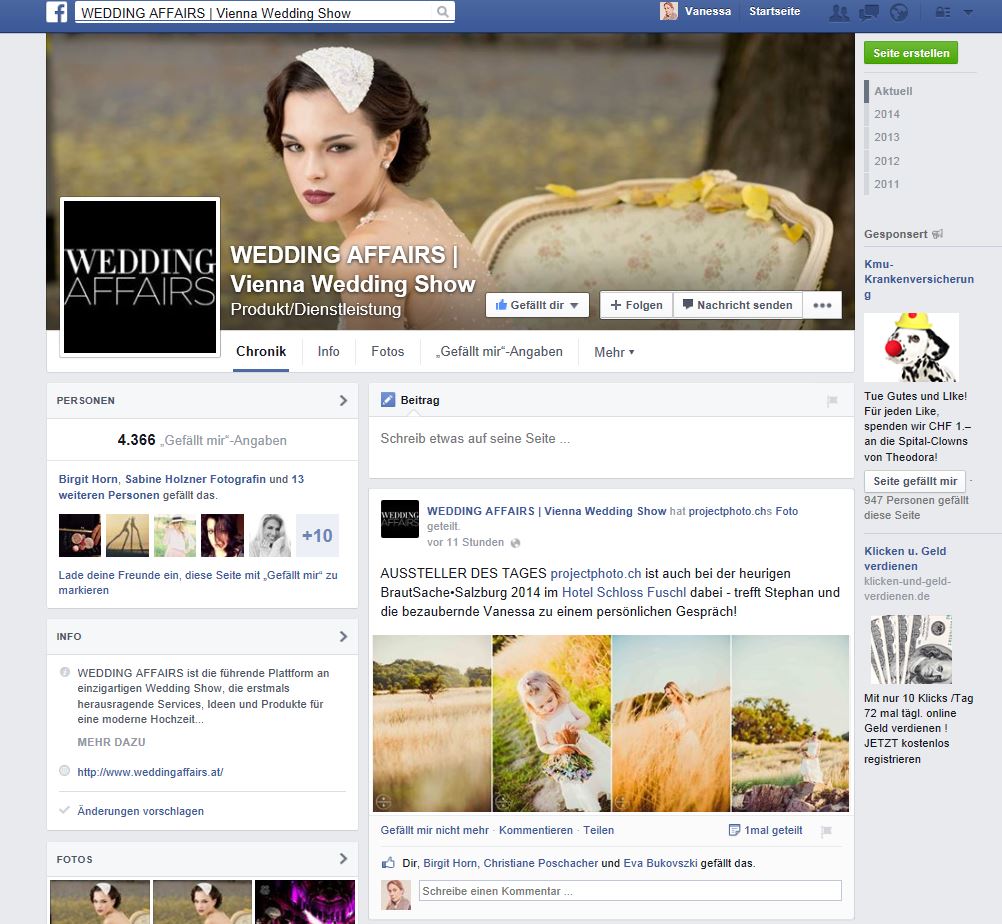This screenshot has height=924, width=1002.
Task: Open the account settings caret dropdown
Action: click(968, 12)
